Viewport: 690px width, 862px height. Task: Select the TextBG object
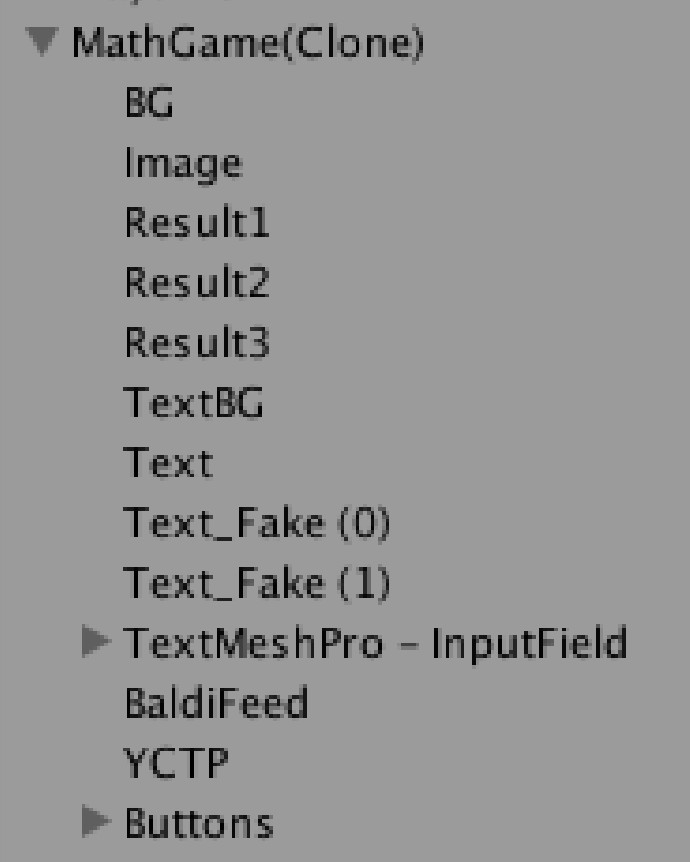click(x=194, y=404)
